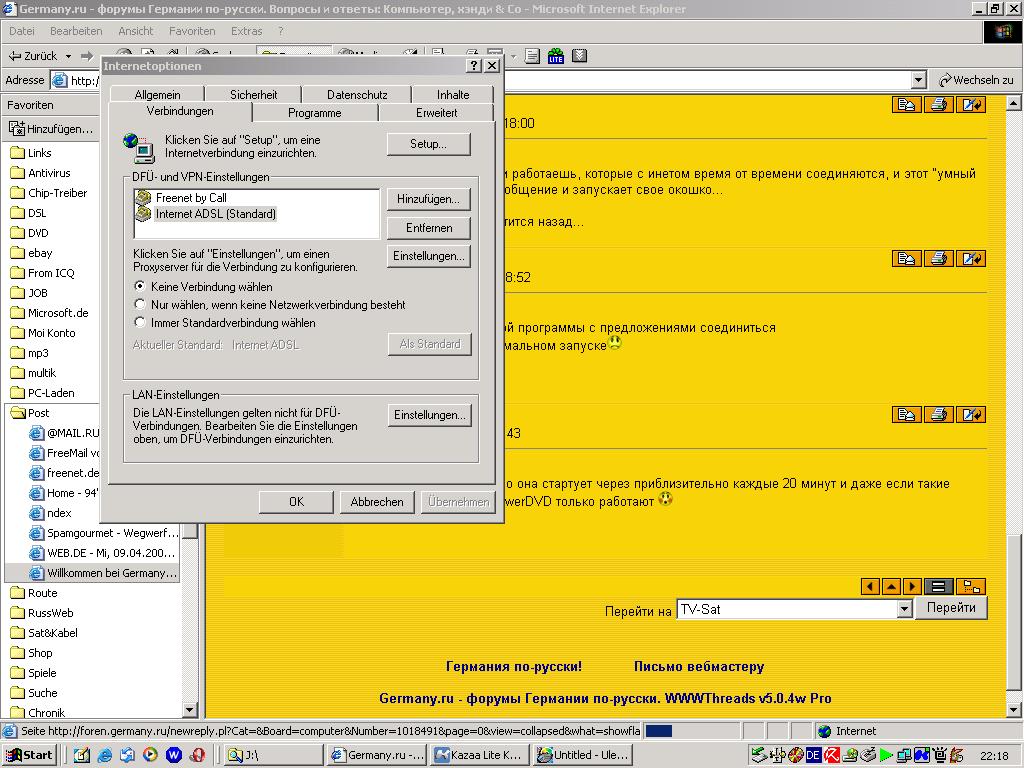Click the Zurück back arrow button
Screen dimensions: 1024x768
click(x=33, y=56)
